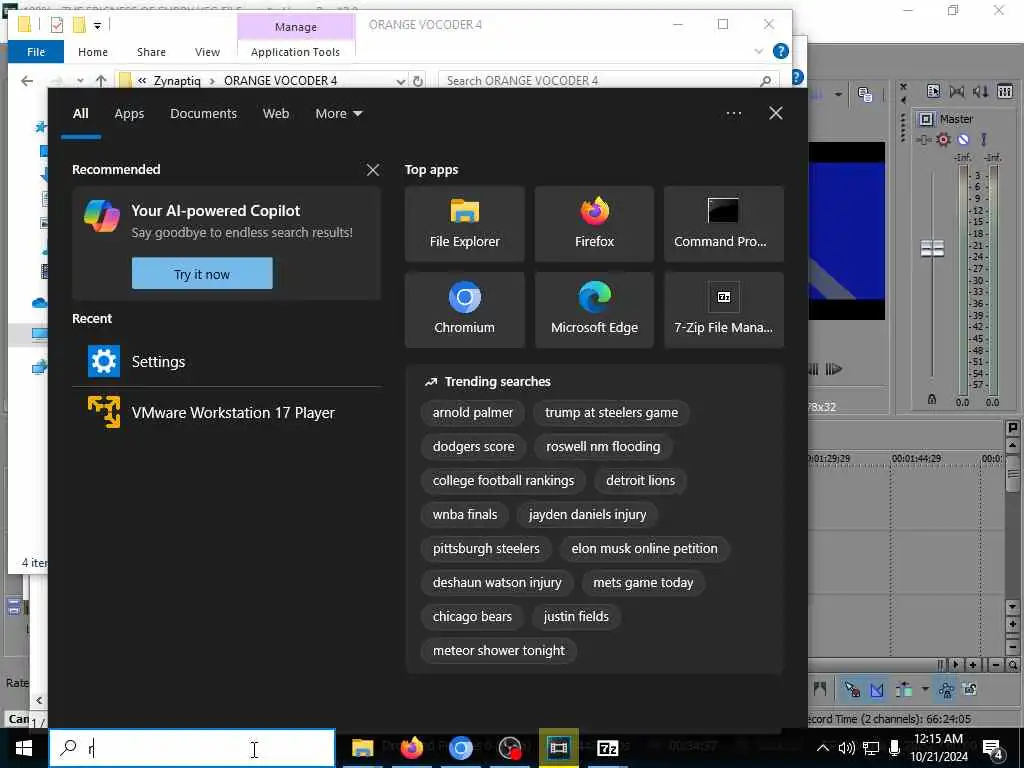Open Application Tools ribbon tab
This screenshot has height=768, width=1024.
(x=295, y=52)
